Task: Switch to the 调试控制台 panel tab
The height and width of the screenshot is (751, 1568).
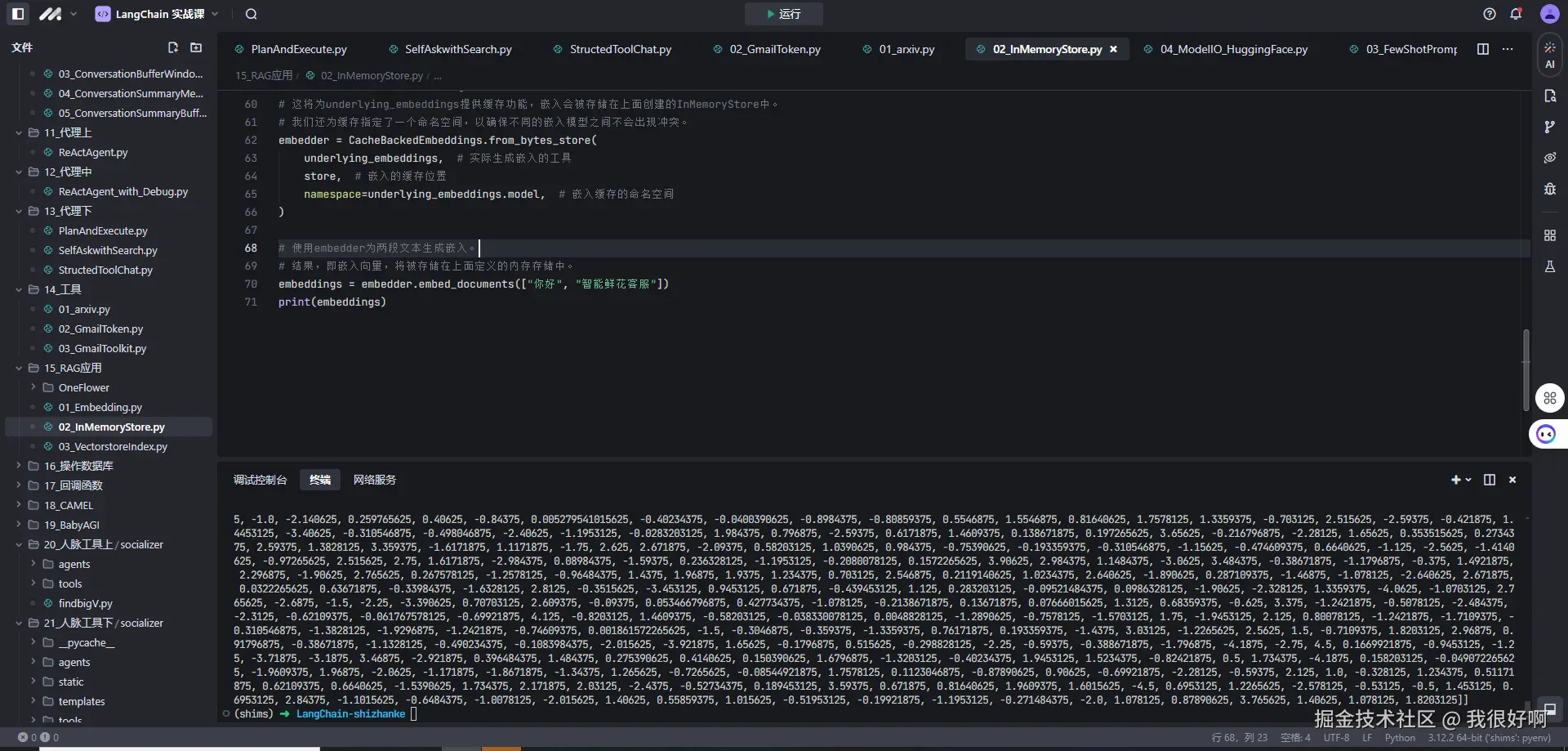Action: click(x=260, y=480)
